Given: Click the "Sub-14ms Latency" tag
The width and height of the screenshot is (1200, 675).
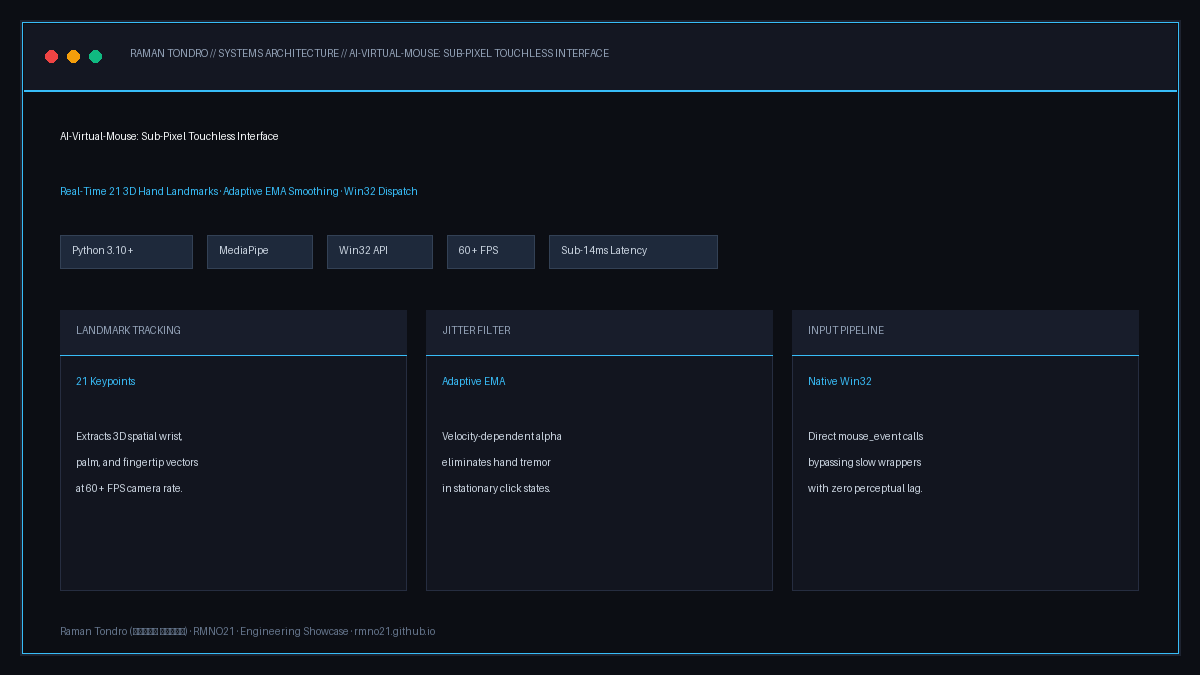Looking at the screenshot, I should (x=633, y=252).
